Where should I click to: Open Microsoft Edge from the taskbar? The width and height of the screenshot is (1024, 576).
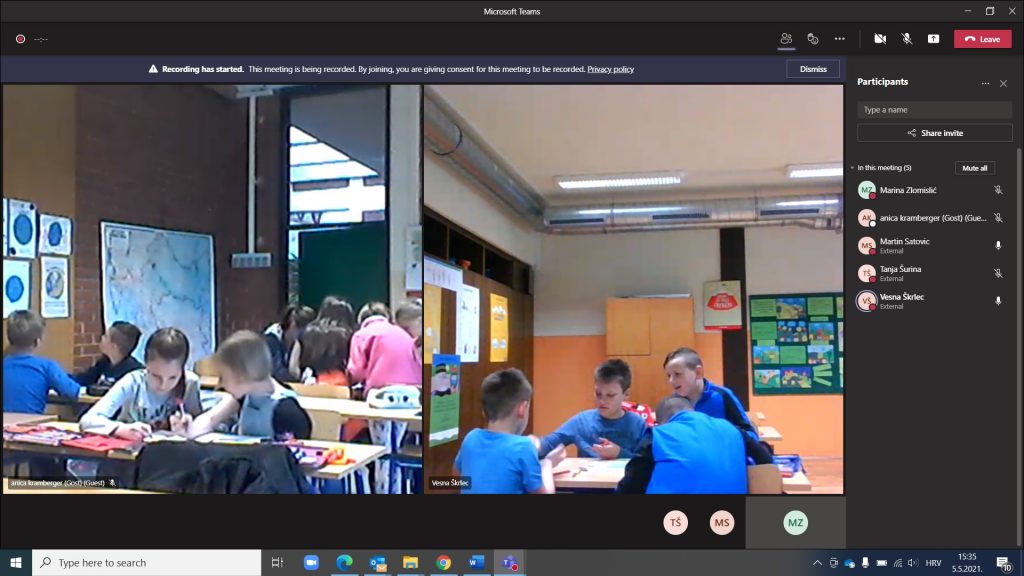click(x=344, y=562)
